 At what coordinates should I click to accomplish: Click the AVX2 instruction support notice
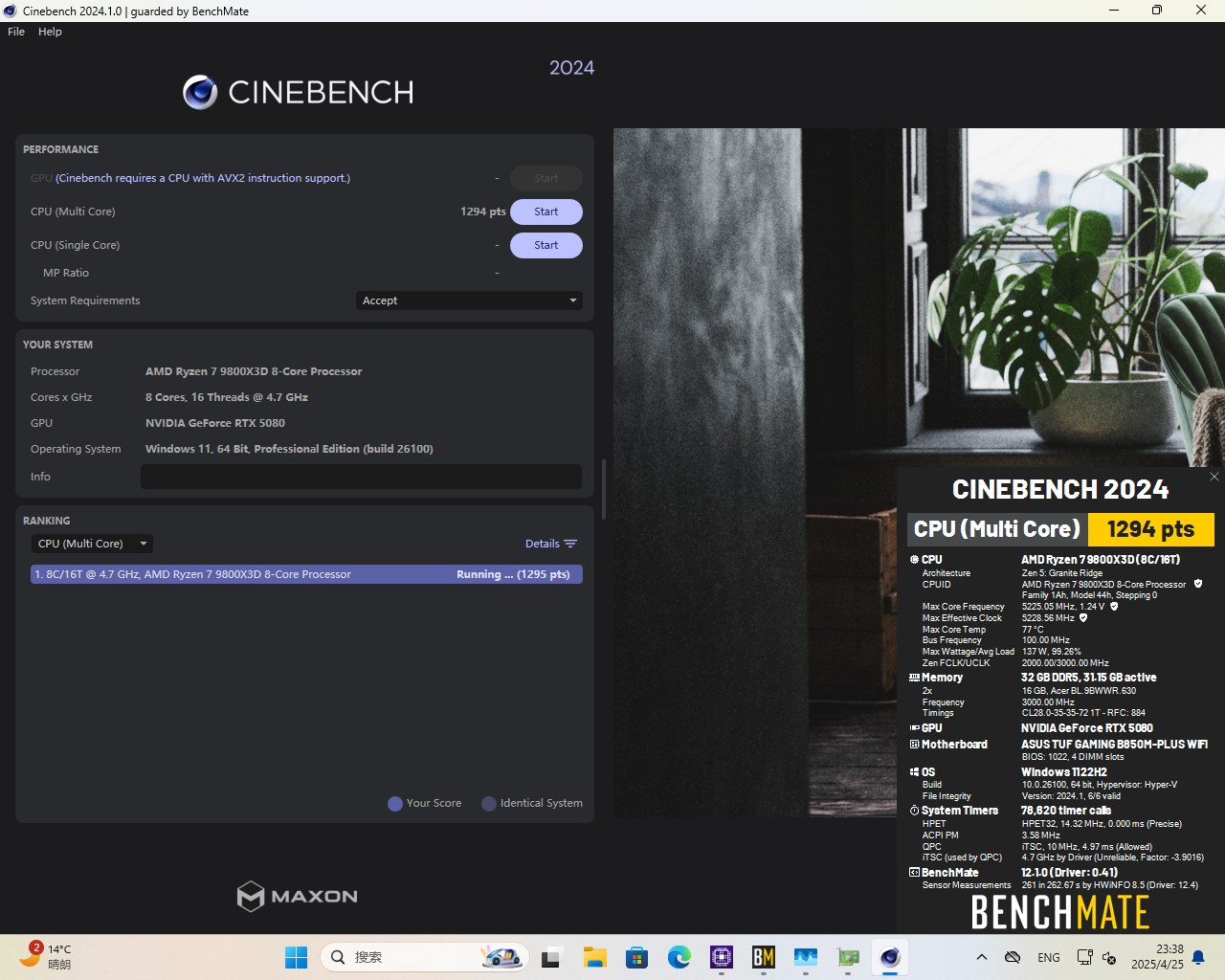203,178
